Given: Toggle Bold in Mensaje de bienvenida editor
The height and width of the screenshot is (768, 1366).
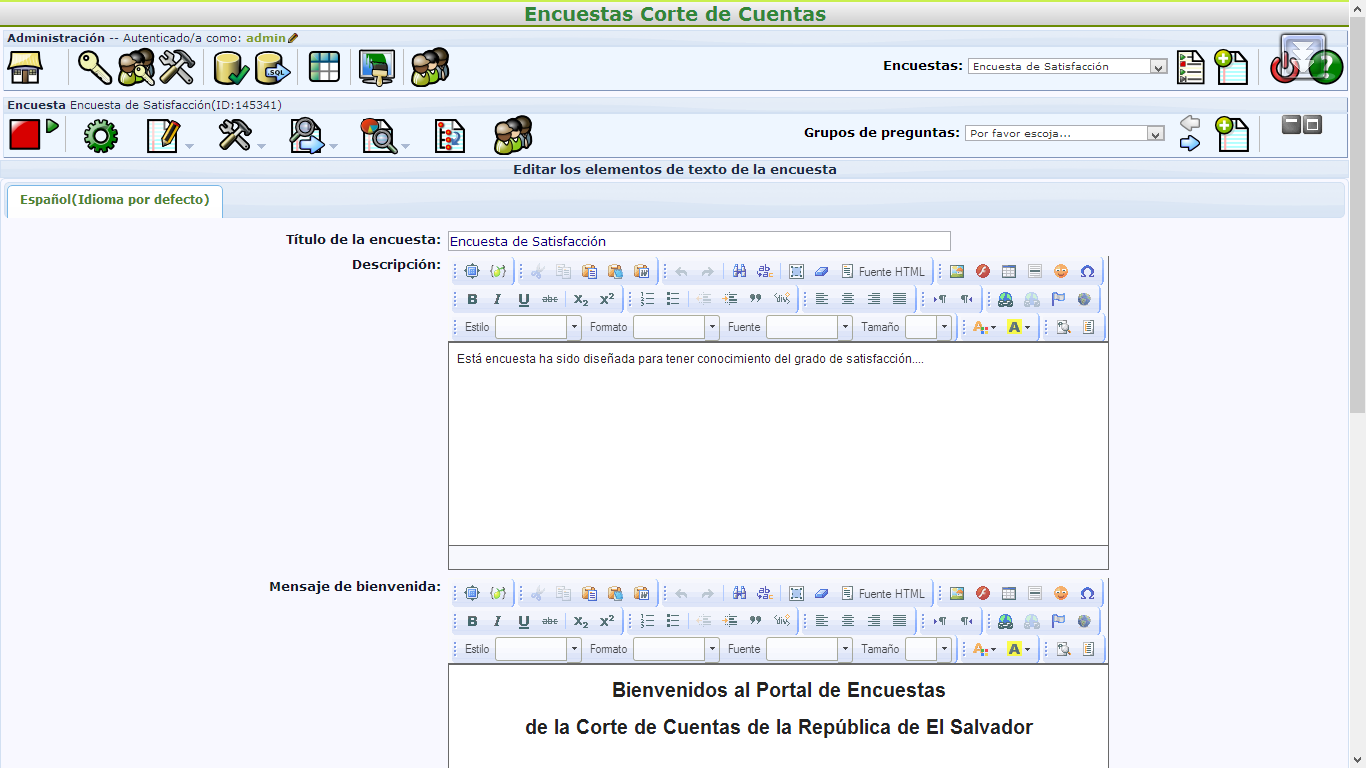Looking at the screenshot, I should tap(472, 621).
